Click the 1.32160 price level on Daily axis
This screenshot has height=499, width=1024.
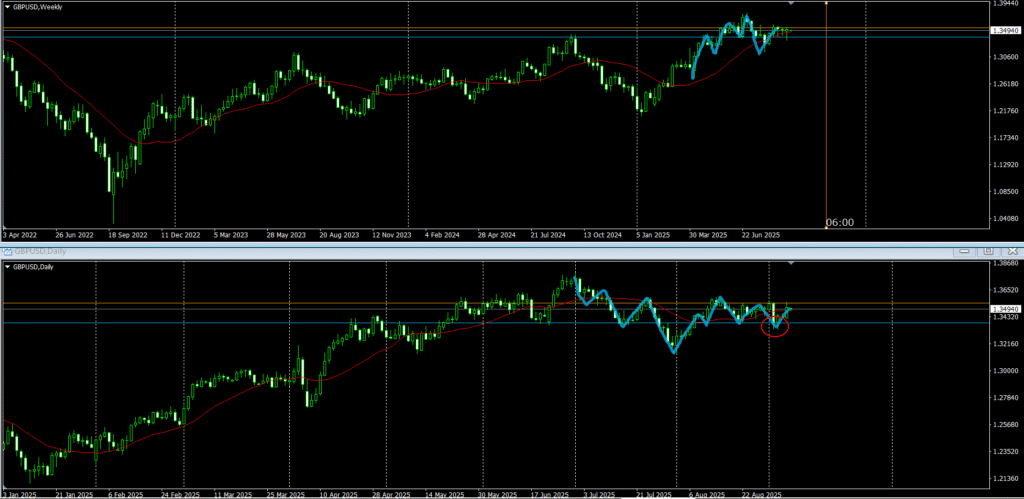tap(1006, 344)
